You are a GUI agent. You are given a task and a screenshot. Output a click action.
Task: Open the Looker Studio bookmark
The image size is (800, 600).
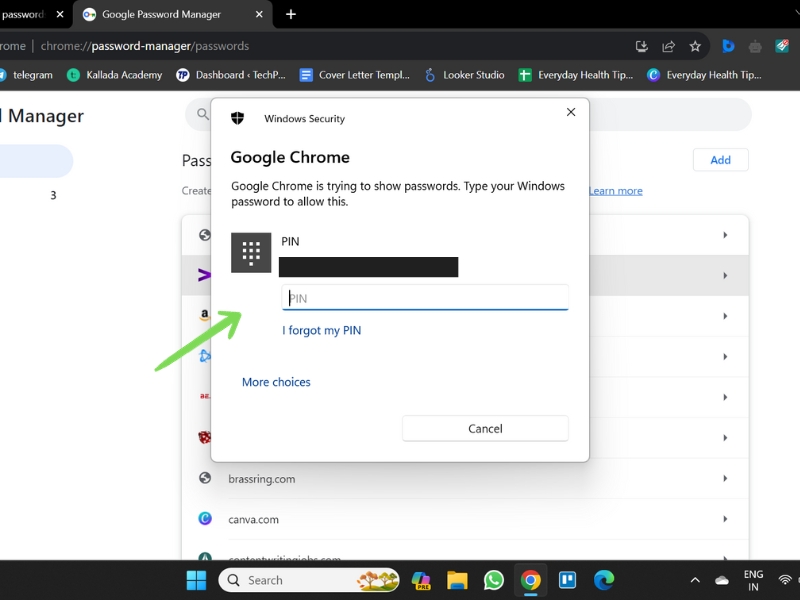(465, 75)
